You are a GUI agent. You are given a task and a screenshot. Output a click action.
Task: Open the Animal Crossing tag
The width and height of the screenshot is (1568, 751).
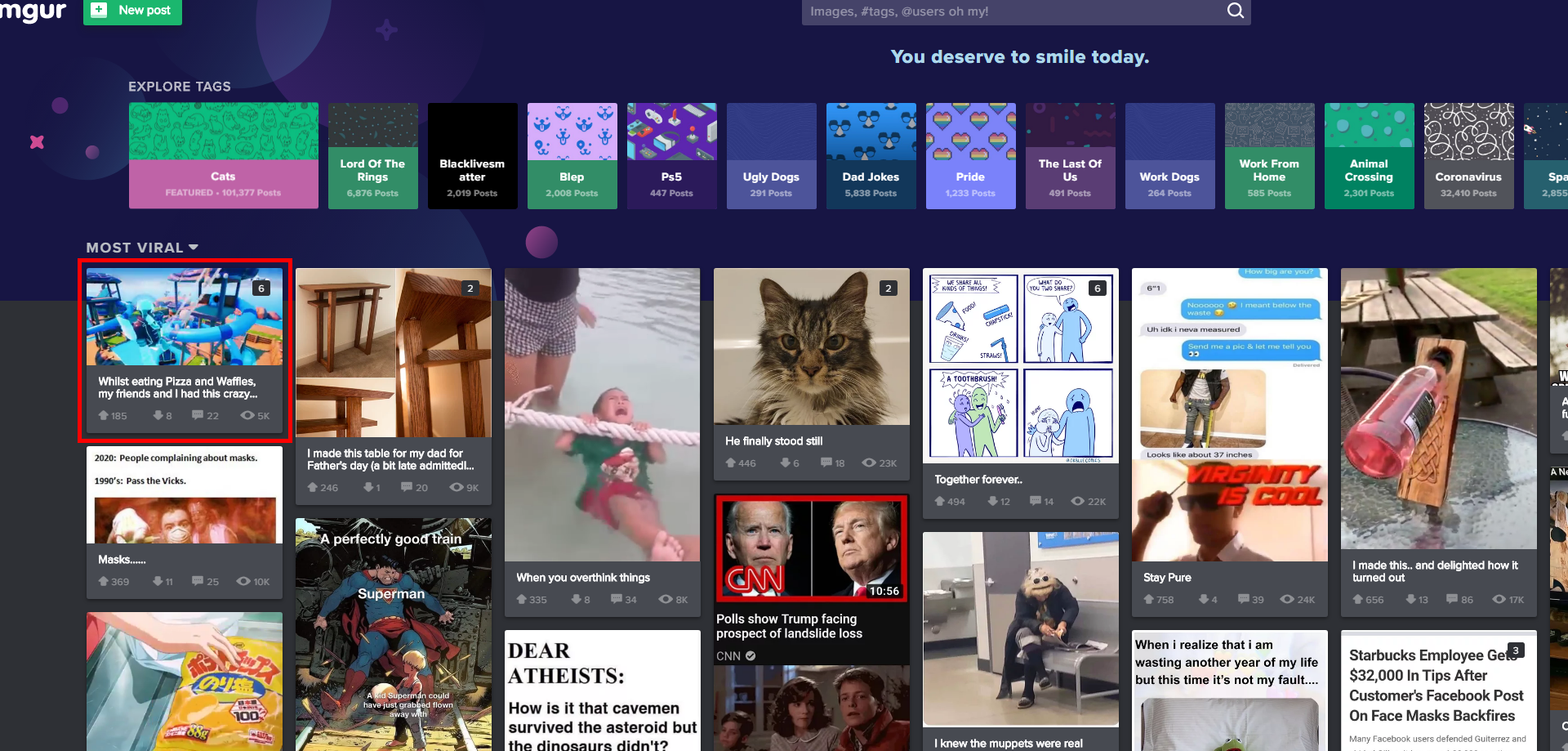(x=1369, y=155)
